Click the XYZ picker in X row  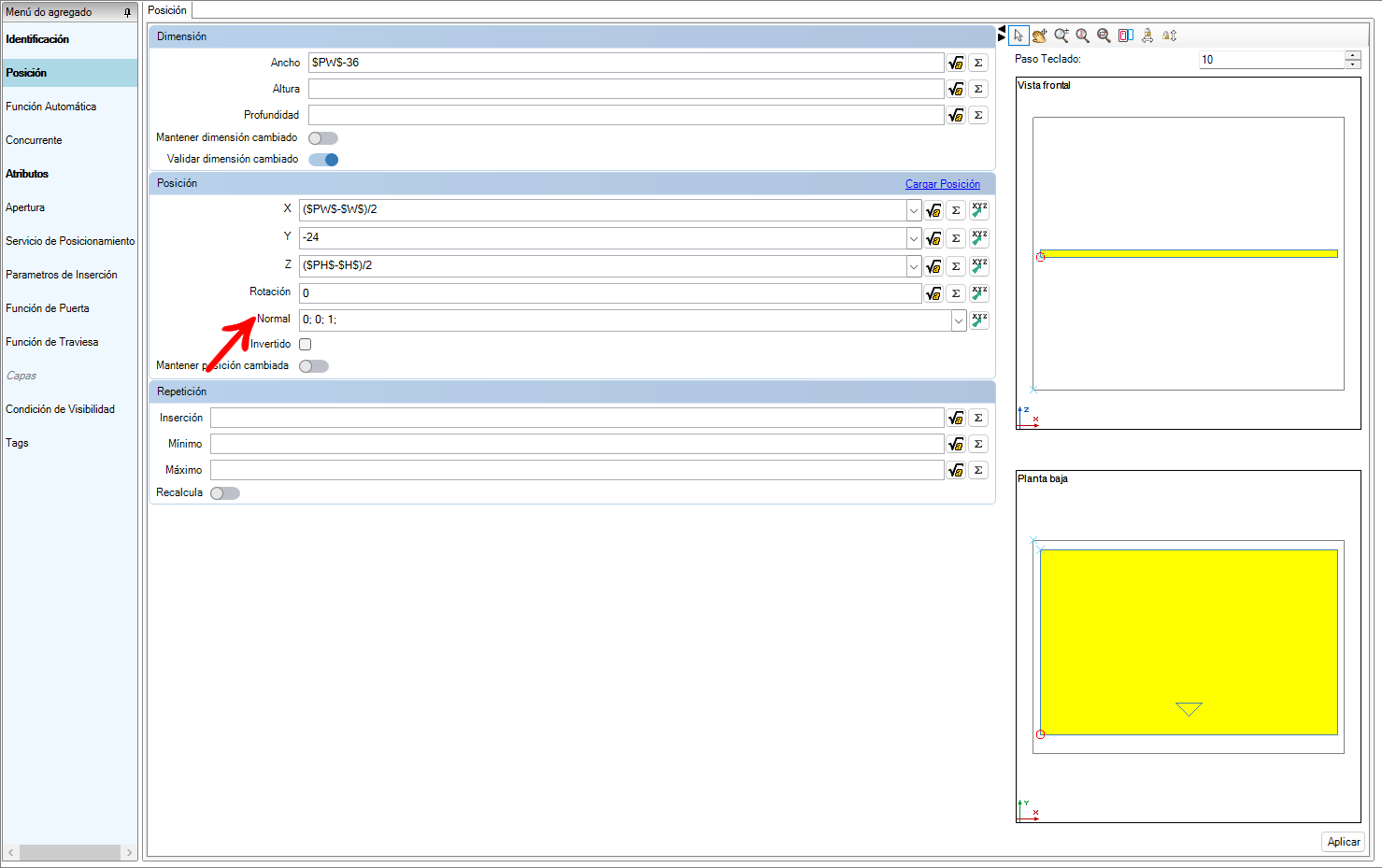coord(979,210)
